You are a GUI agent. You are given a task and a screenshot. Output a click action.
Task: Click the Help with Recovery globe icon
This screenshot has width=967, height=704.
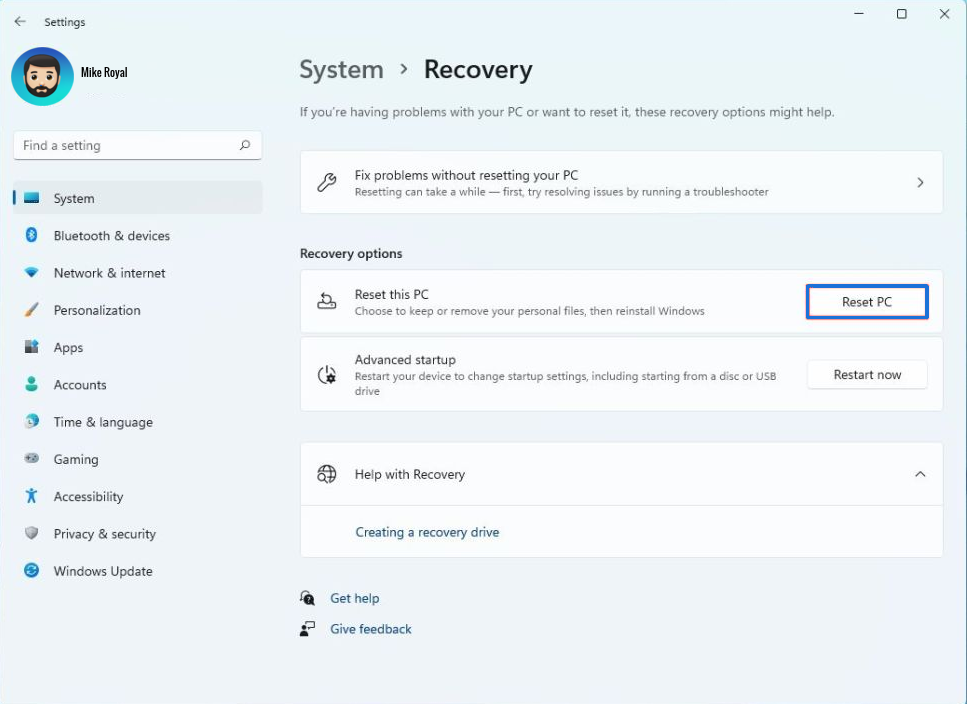[x=326, y=474]
